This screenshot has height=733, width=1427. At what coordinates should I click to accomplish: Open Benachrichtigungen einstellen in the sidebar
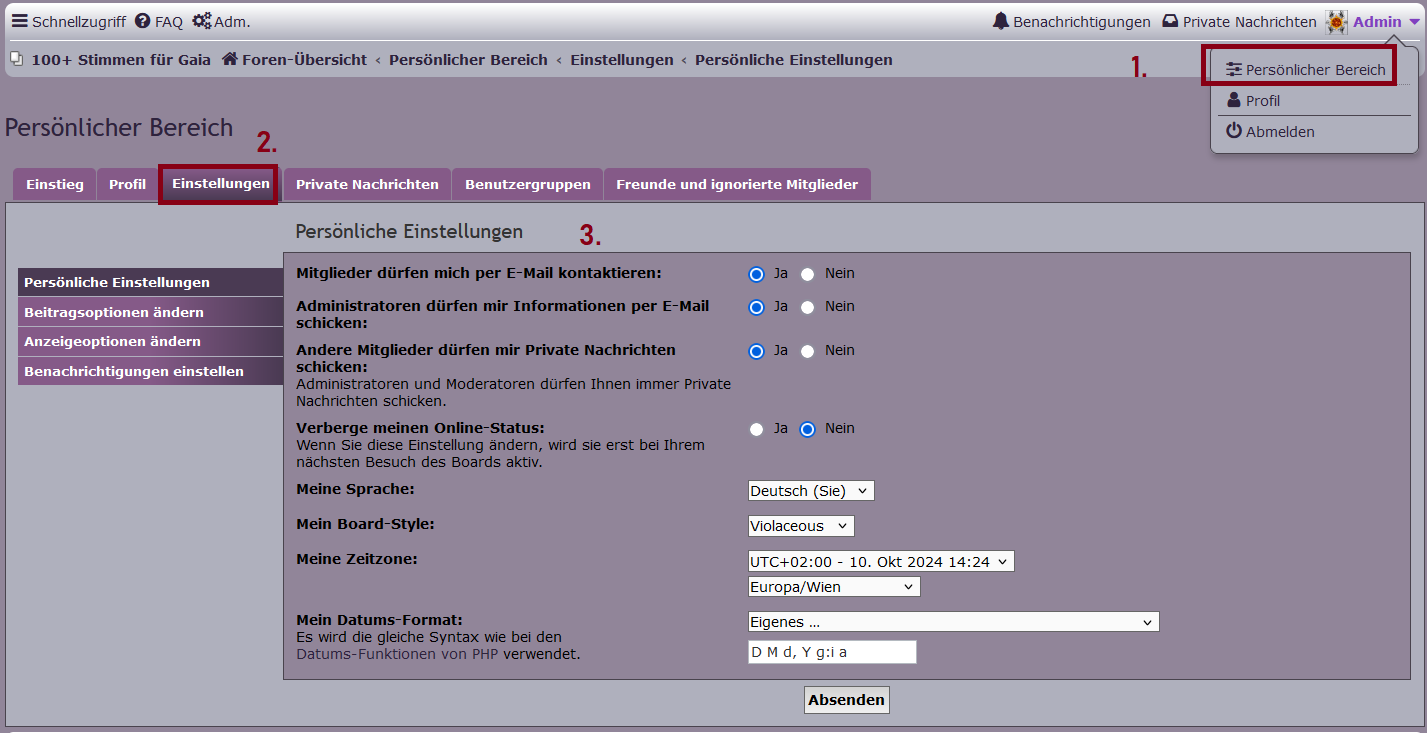[151, 371]
